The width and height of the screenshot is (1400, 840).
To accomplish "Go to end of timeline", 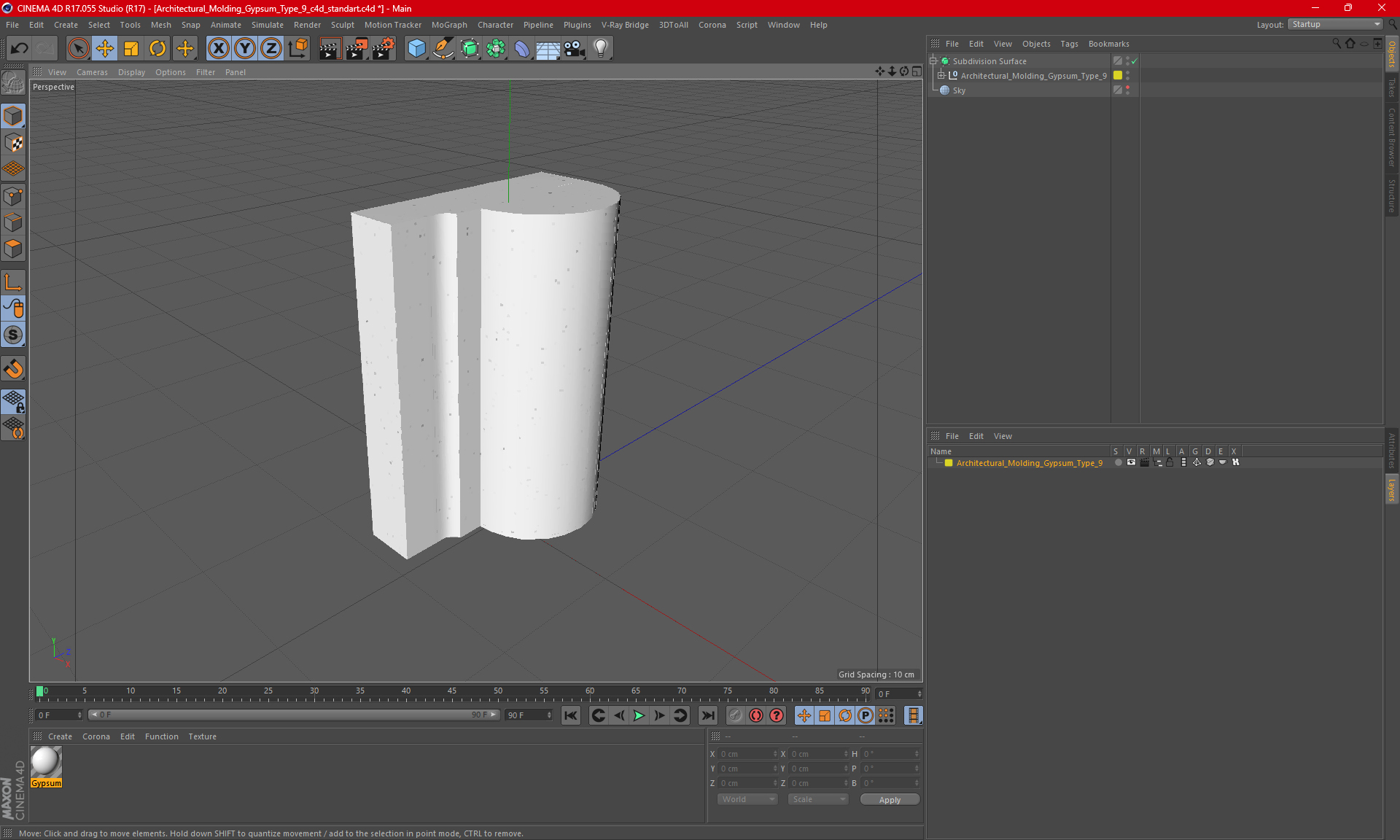I will (707, 715).
